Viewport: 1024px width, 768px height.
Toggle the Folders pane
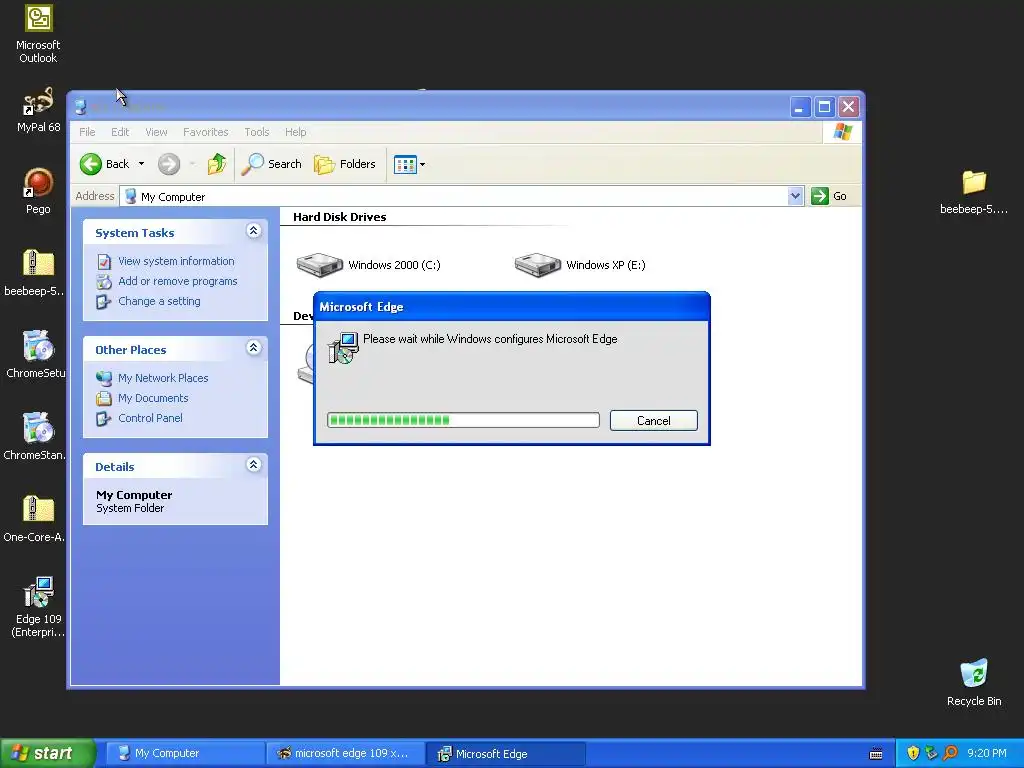345,164
